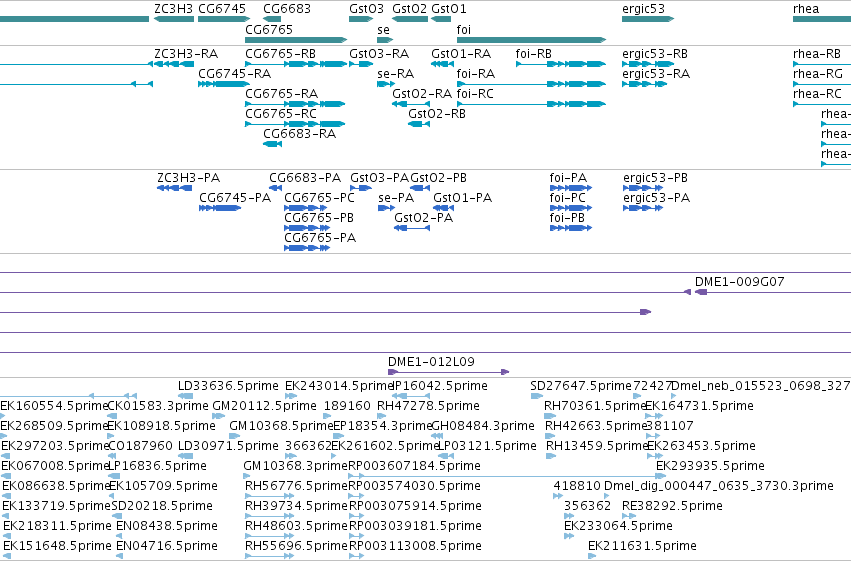This screenshot has width=851, height=561.
Task: Select the ZC3H3-PA protein label
Action: point(189,178)
